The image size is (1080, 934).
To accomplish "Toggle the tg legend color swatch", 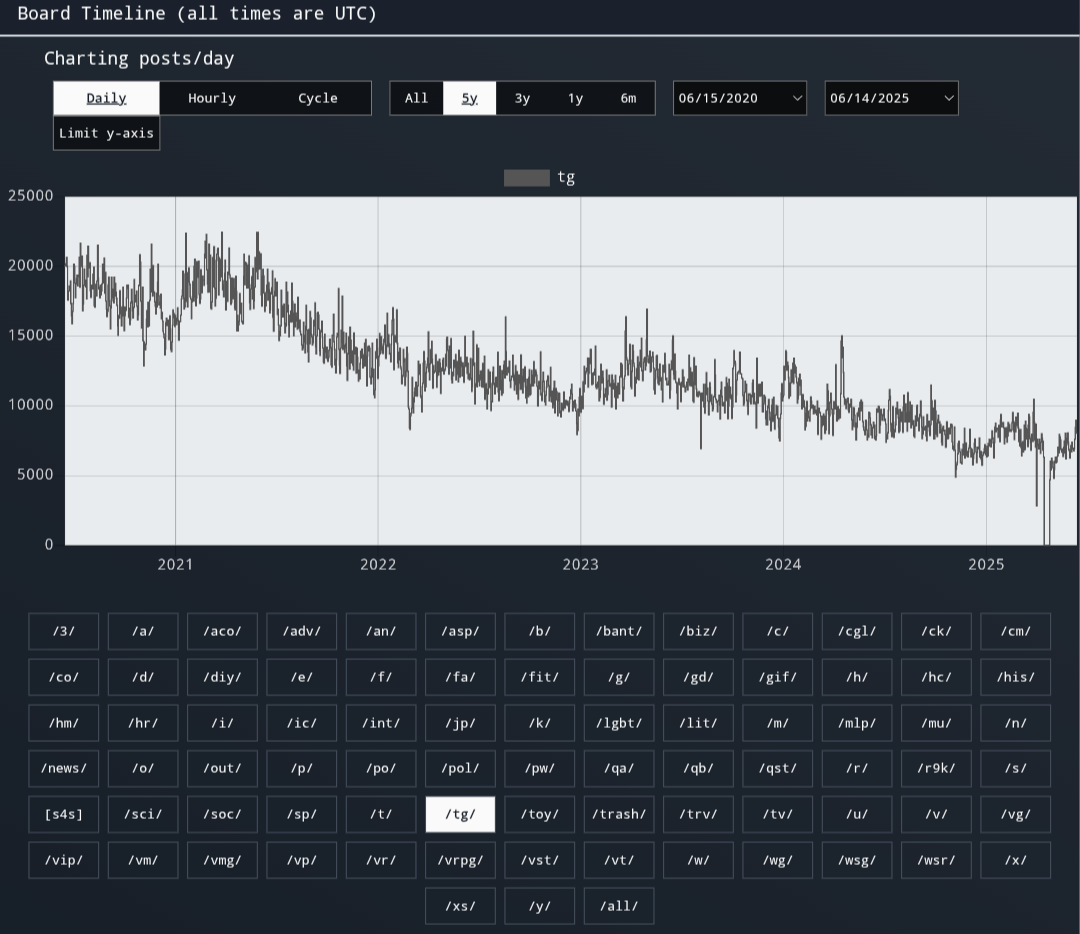I will click(527, 178).
